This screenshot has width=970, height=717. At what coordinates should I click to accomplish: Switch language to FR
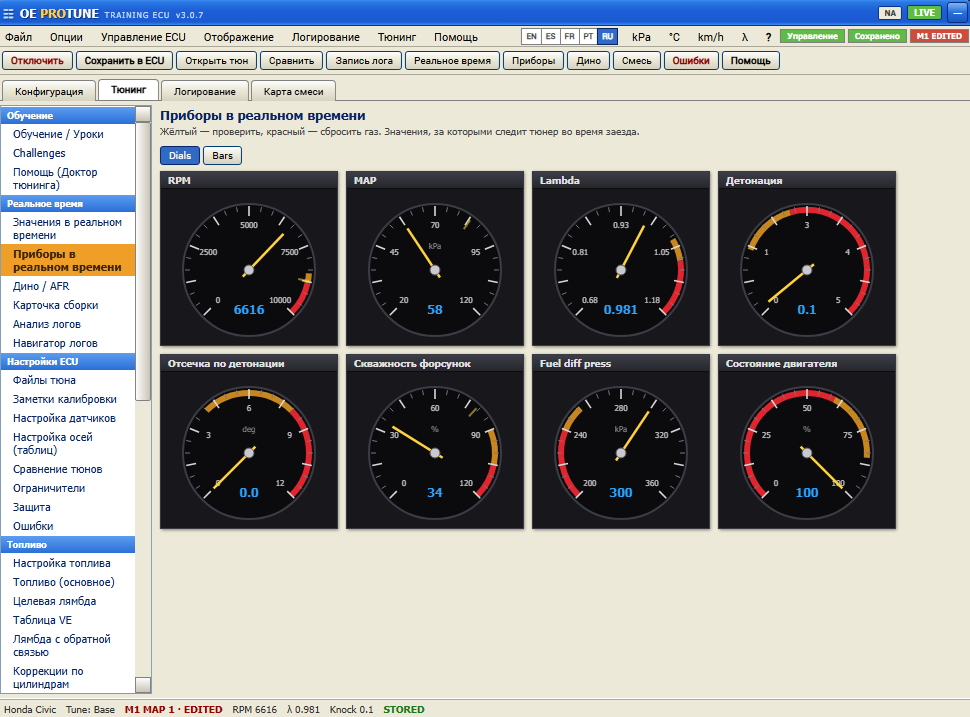click(x=569, y=36)
